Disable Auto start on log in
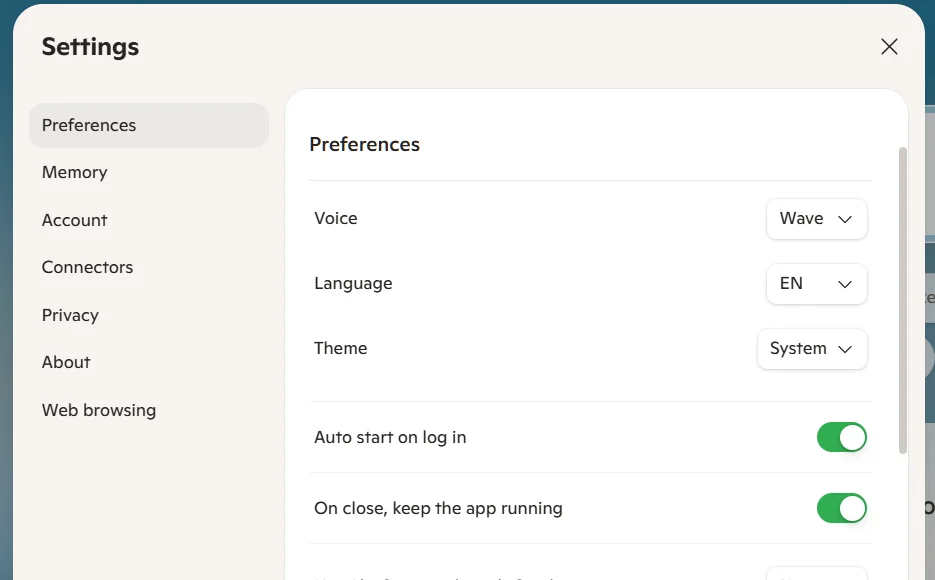Image resolution: width=935 pixels, height=580 pixels. pos(841,438)
